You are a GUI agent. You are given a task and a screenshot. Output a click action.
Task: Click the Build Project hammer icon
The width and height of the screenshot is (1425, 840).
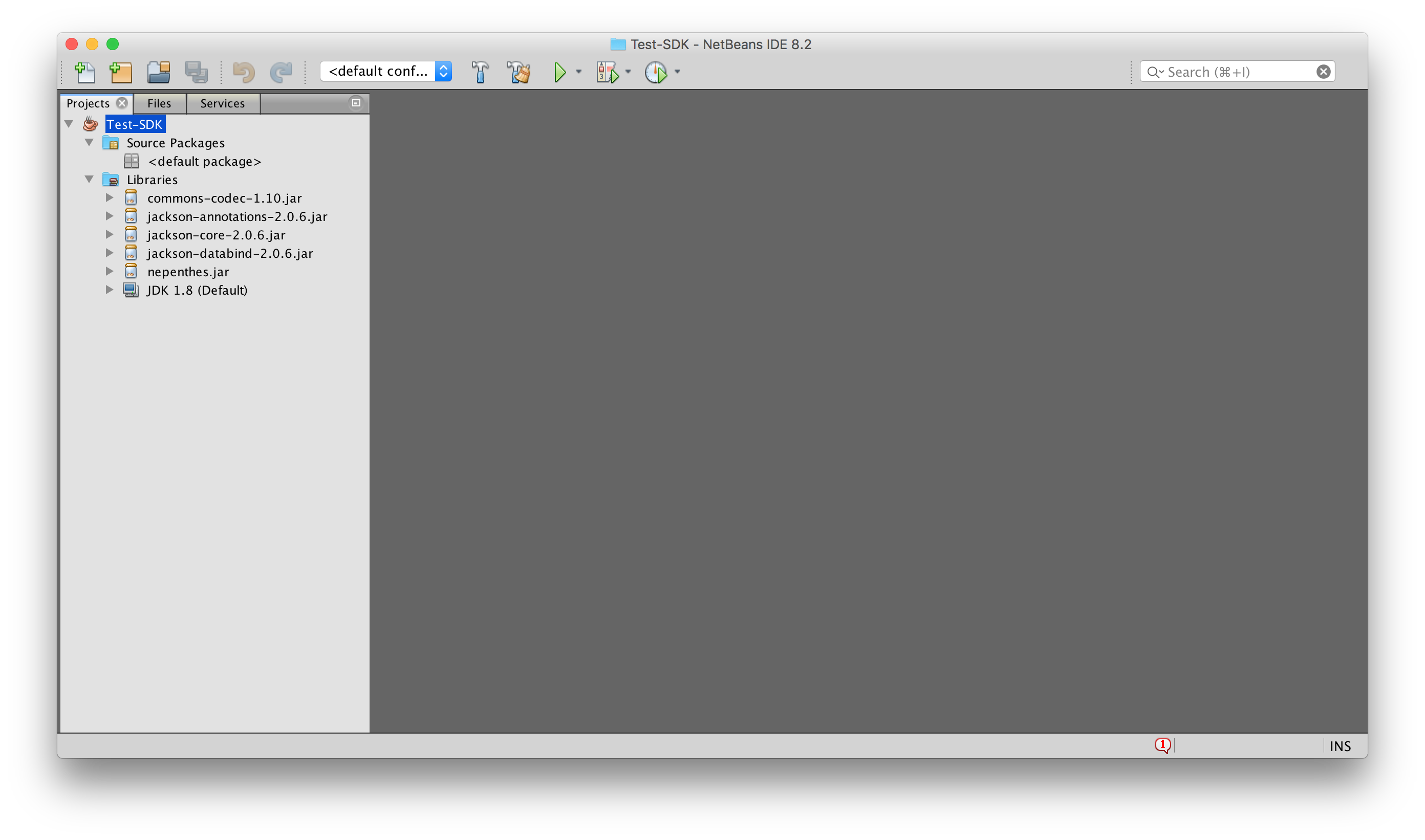coord(480,72)
